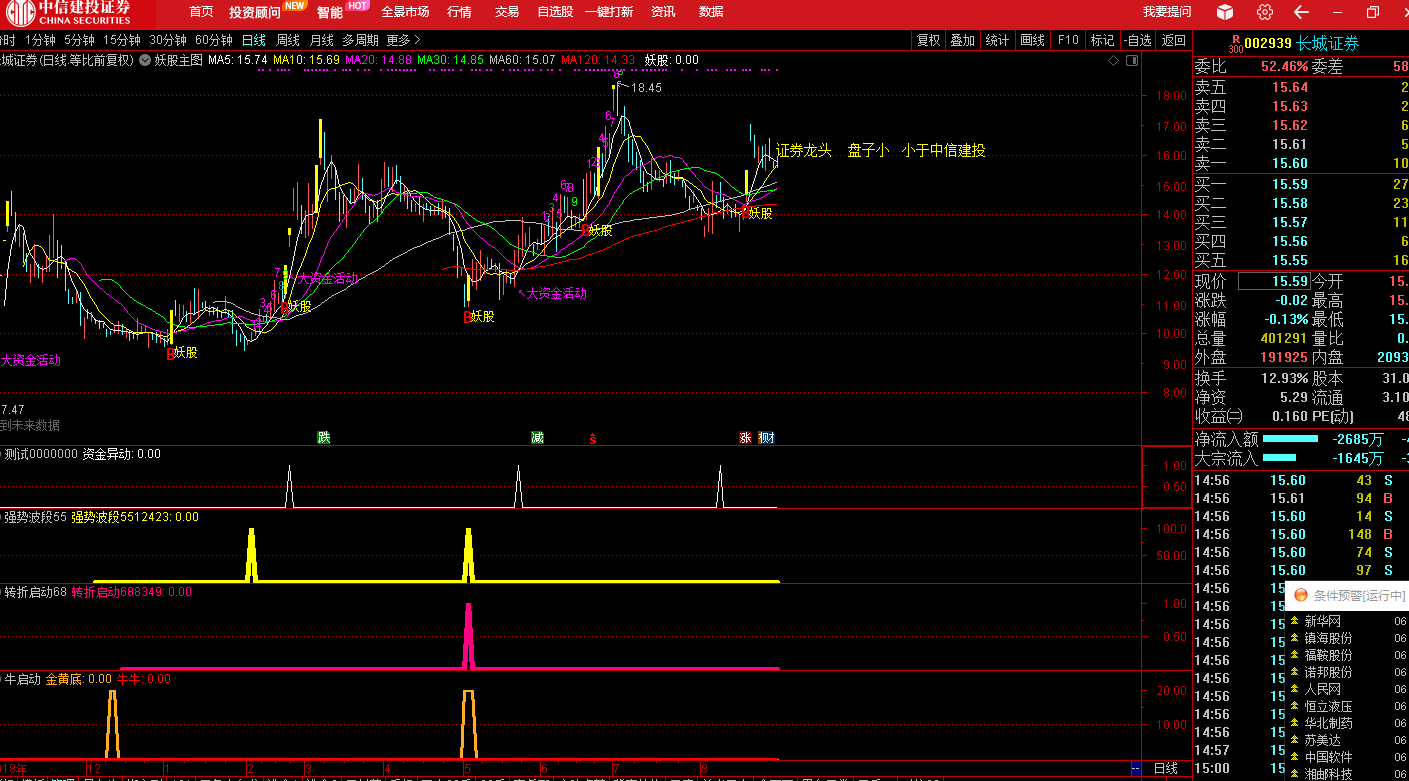
Task: Click the 条件预警 orange alert icon
Action: point(1301,595)
